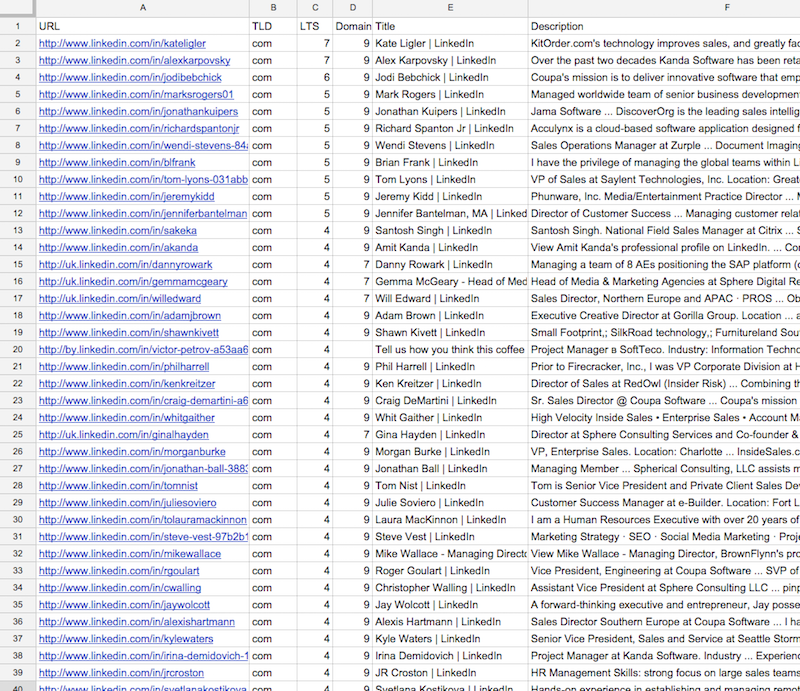
Task: Select row 39 header number
Action: [18, 673]
